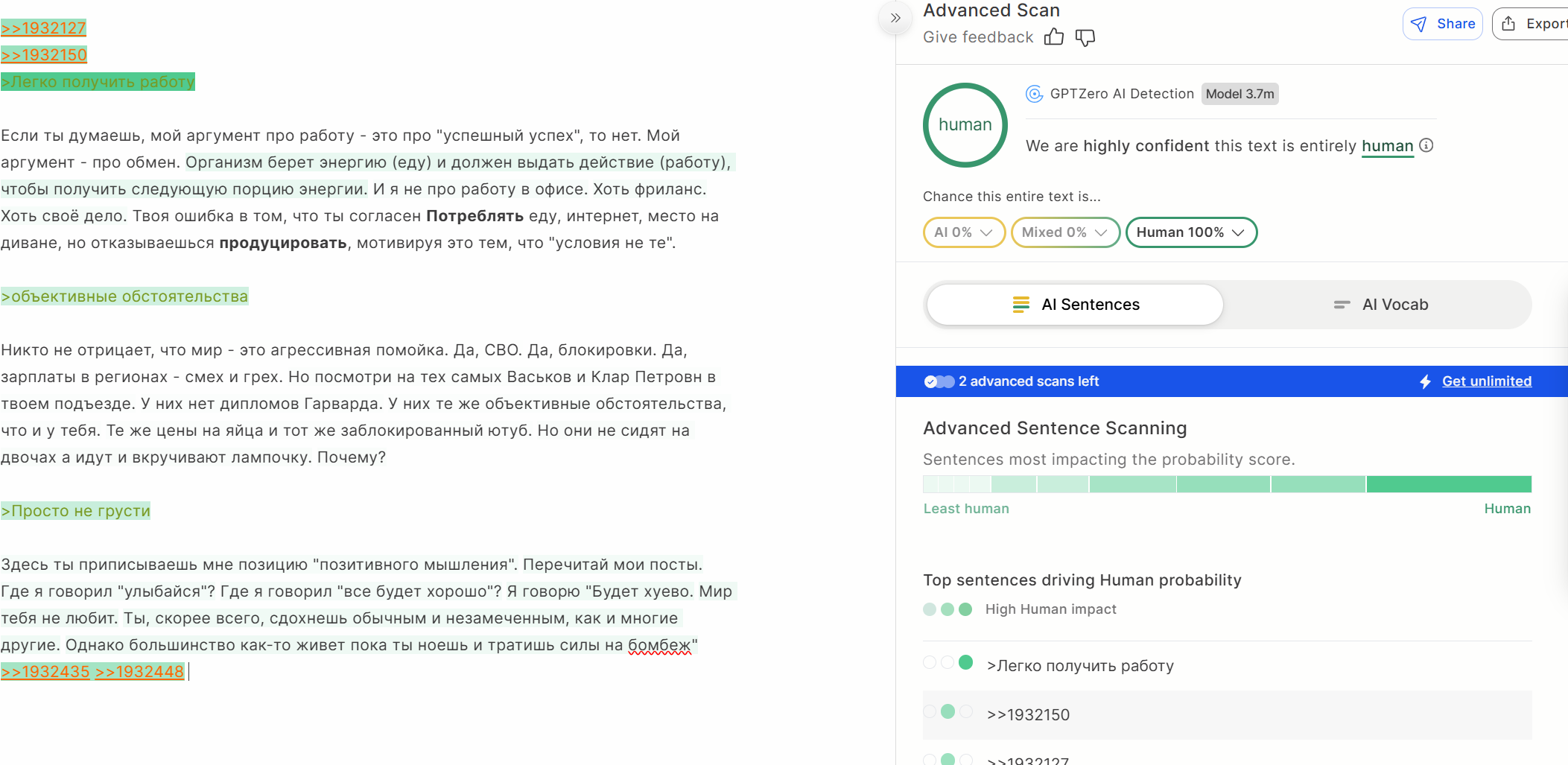Click the darkest green segment of probability bar
1568x765 pixels.
coord(1448,484)
